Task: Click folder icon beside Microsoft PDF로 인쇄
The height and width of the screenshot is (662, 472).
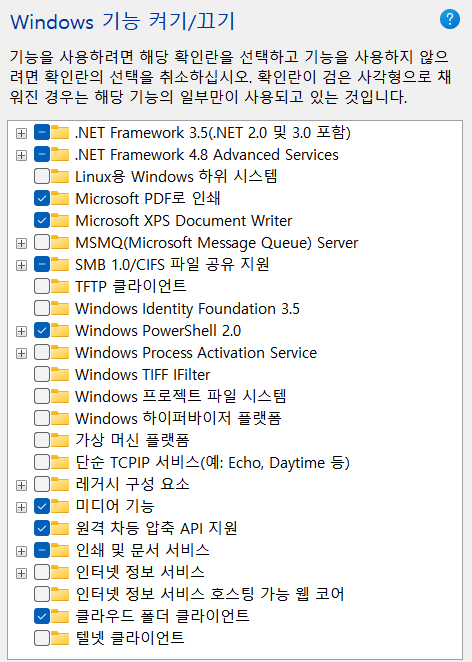Action: click(60, 198)
